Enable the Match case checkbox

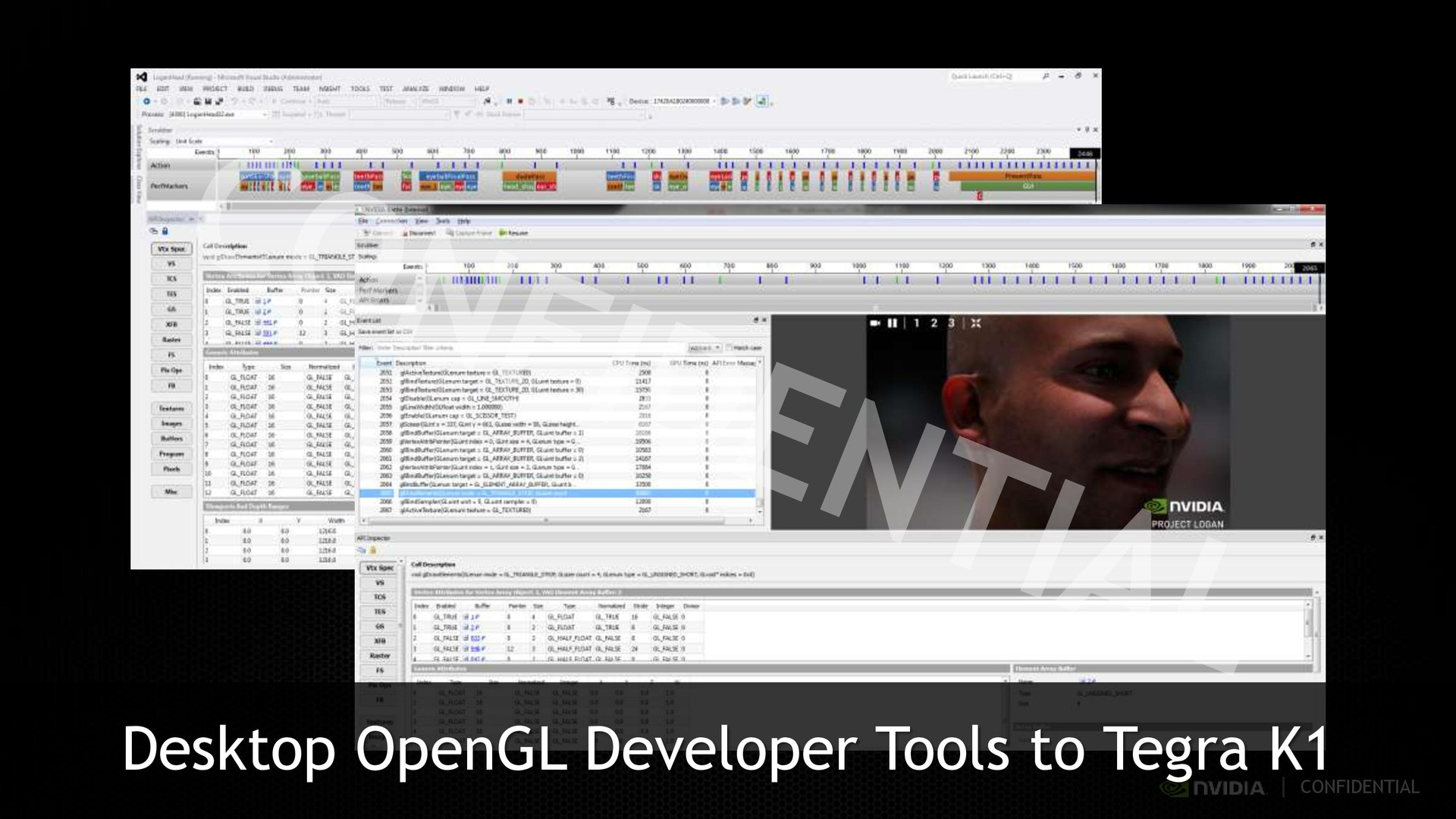[x=729, y=347]
